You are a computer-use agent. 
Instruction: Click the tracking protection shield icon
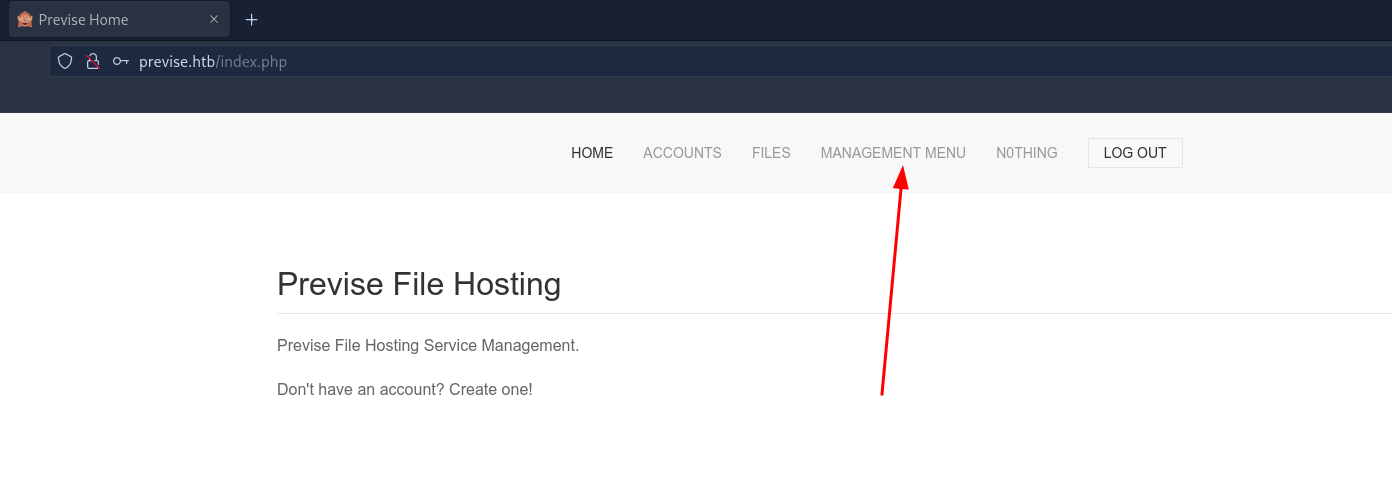65,62
